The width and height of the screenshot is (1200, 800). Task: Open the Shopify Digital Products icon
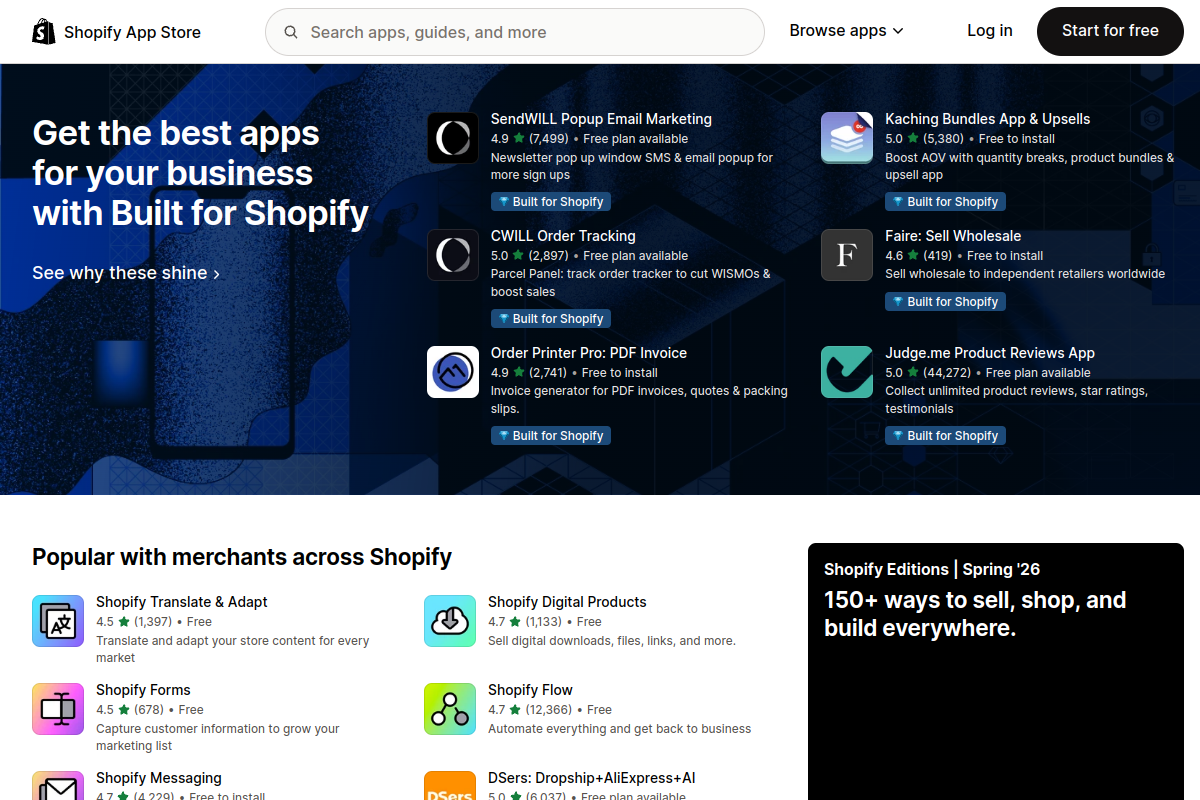[x=450, y=621]
